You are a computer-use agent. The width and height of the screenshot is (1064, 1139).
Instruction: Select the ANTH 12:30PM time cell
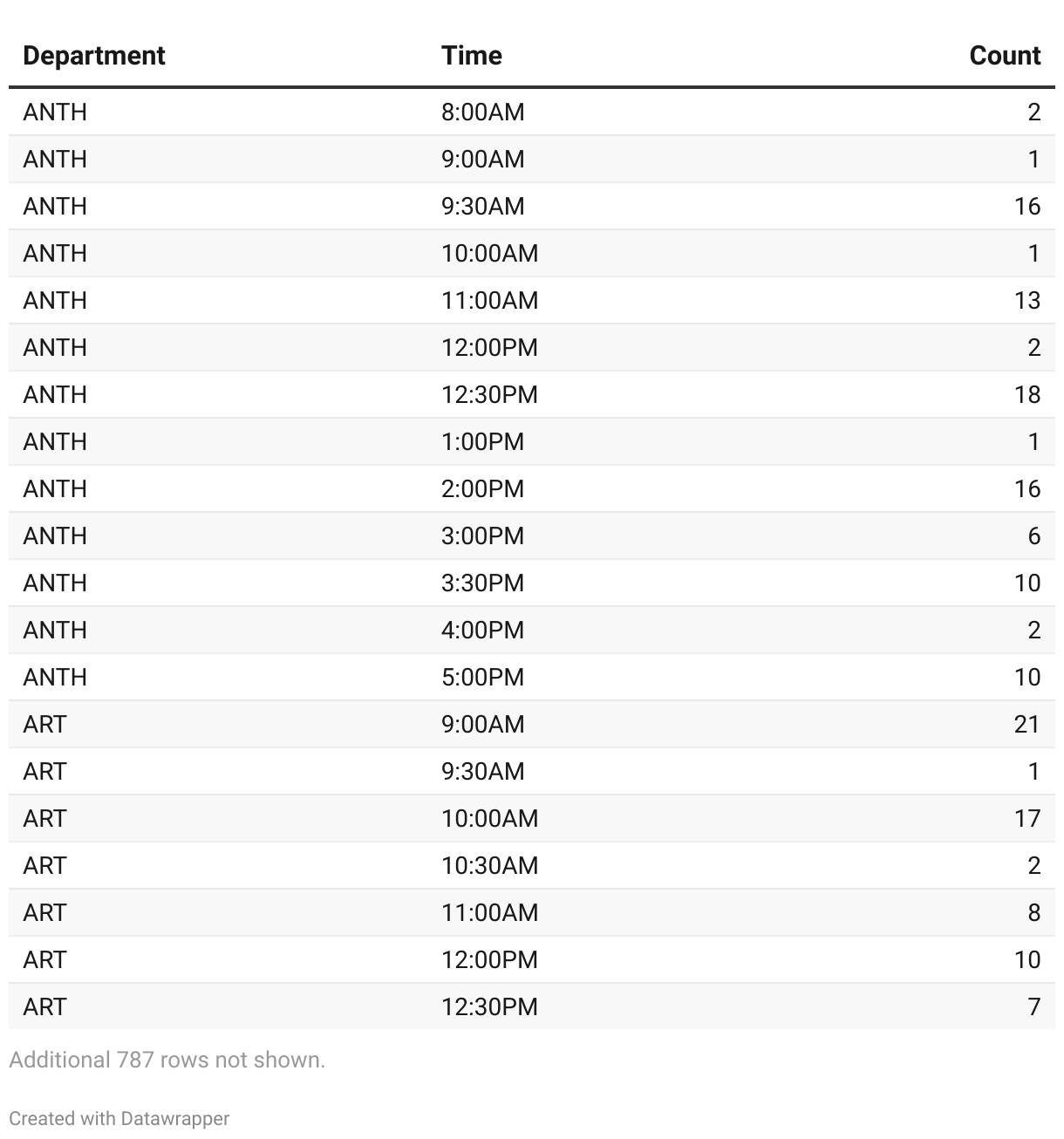[x=489, y=395]
